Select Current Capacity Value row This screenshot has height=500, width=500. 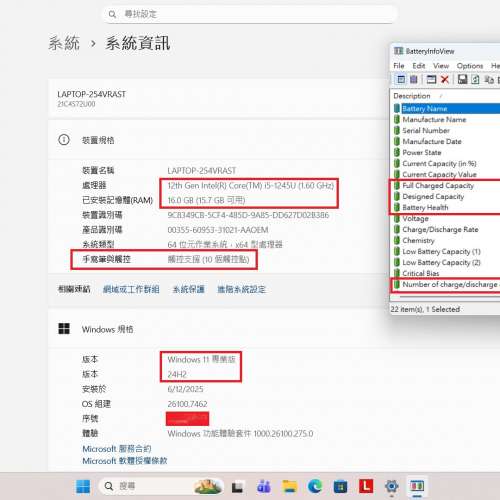pyautogui.click(x=446, y=175)
